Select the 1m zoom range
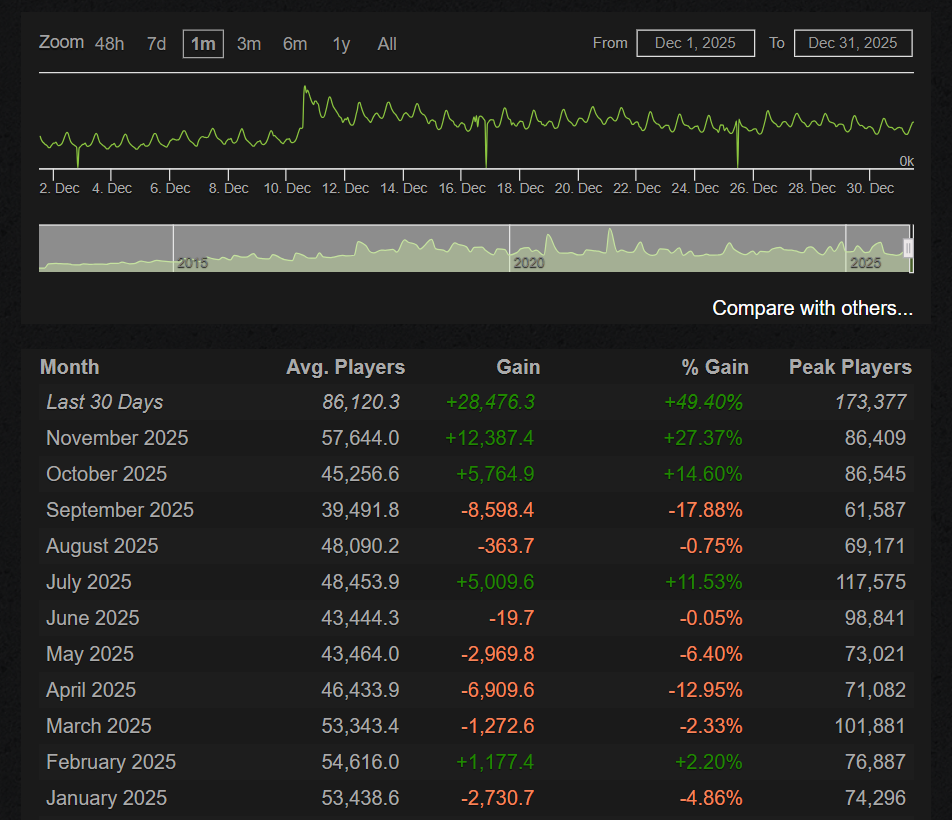This screenshot has height=820, width=952. point(203,44)
